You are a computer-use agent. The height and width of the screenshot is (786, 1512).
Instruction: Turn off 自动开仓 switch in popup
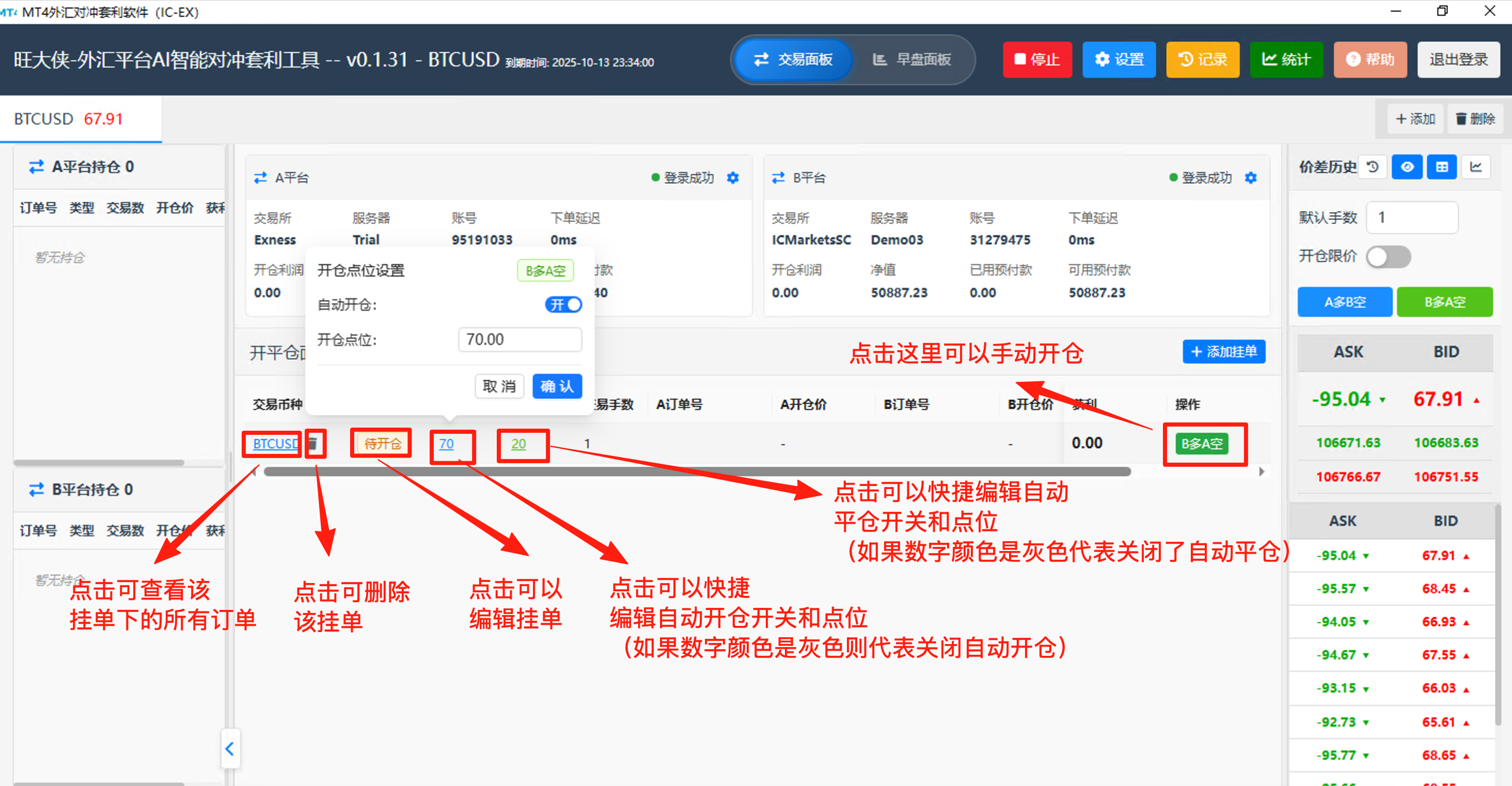(x=563, y=305)
